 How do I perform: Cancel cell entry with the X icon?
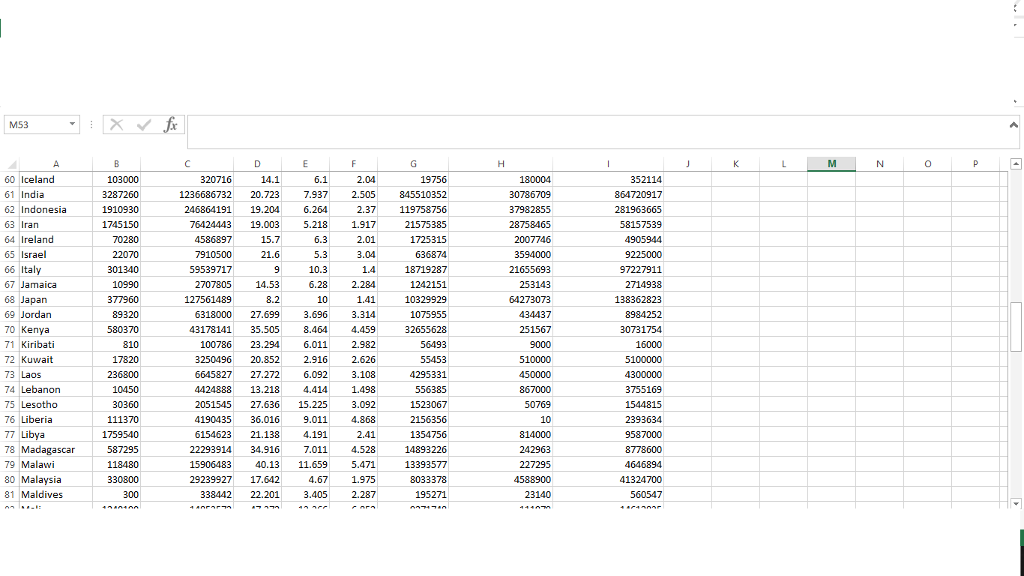[116, 124]
